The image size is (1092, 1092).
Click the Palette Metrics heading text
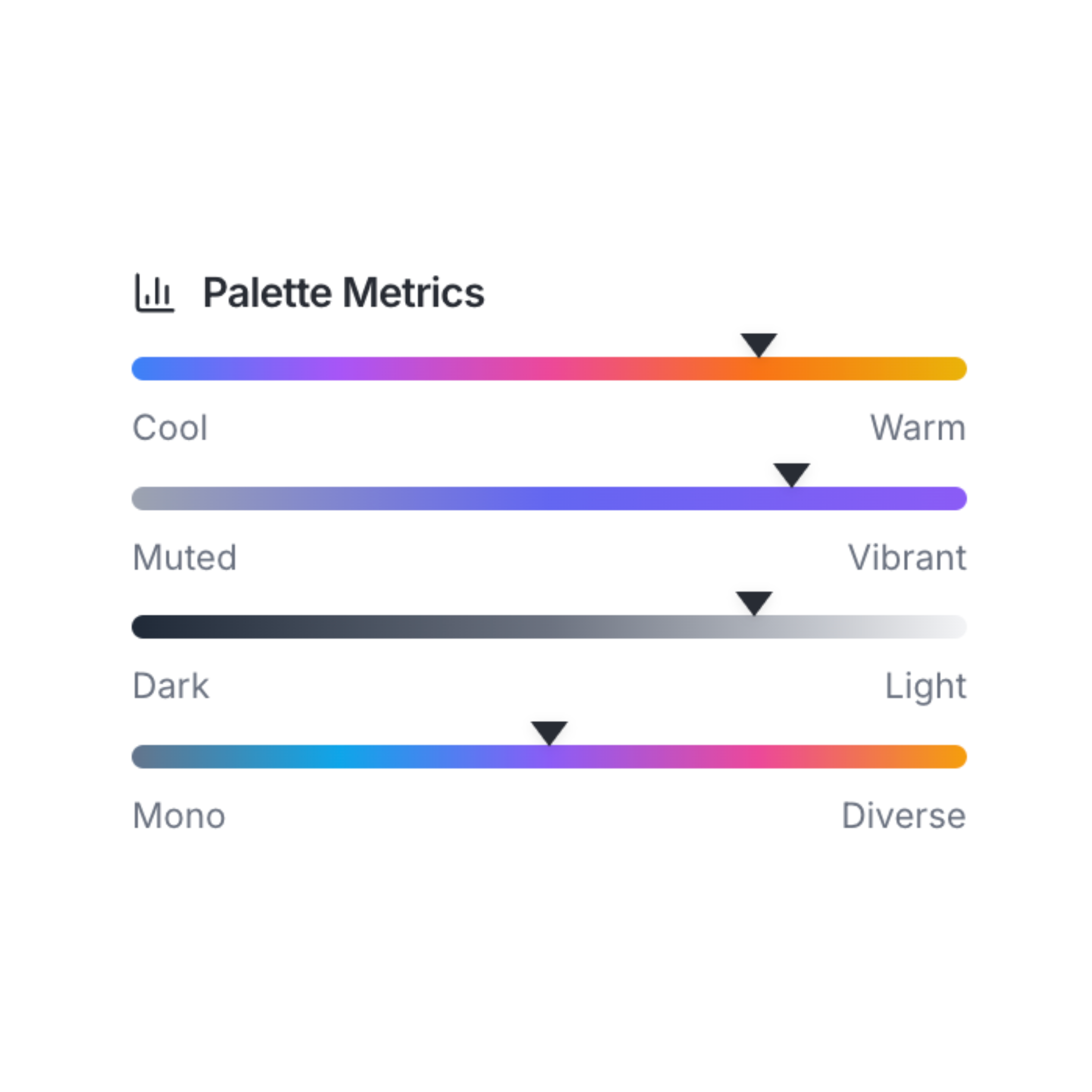point(344,293)
